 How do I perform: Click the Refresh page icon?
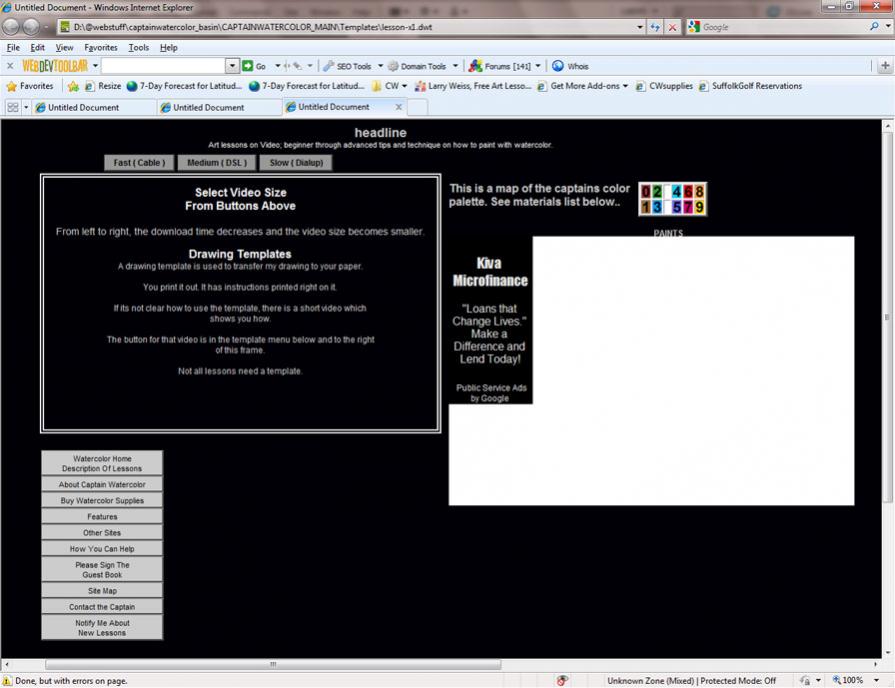pos(655,27)
